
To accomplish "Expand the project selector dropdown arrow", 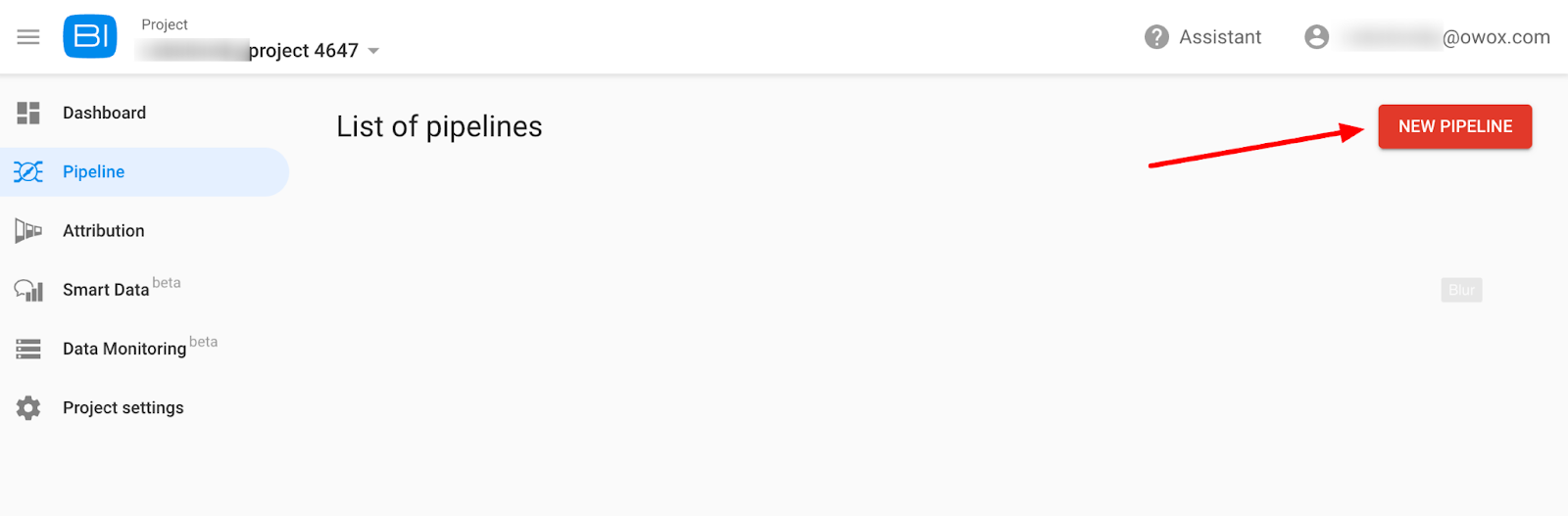I will 373,51.
